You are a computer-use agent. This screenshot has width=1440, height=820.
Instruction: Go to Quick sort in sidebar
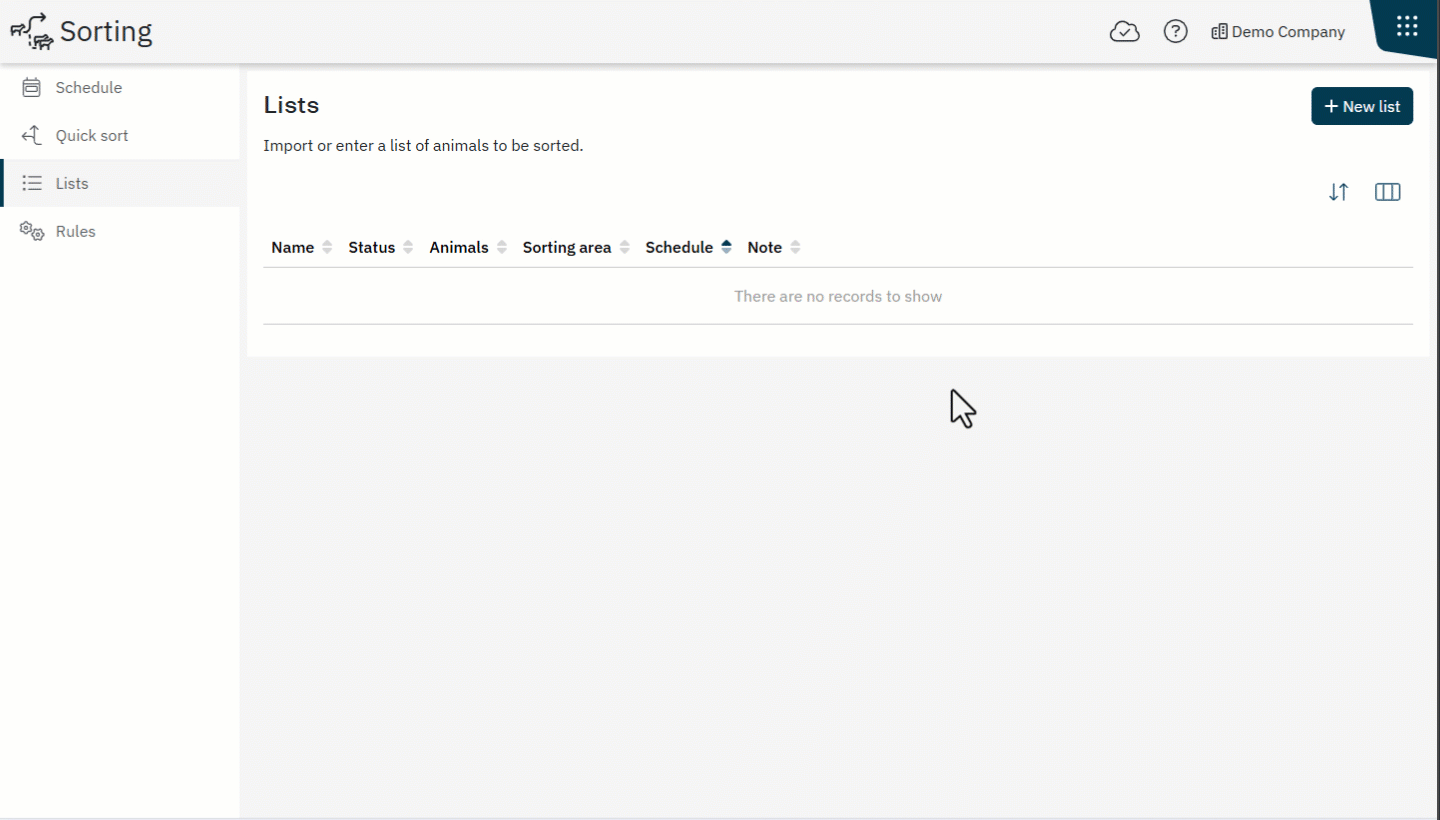pos(120,135)
